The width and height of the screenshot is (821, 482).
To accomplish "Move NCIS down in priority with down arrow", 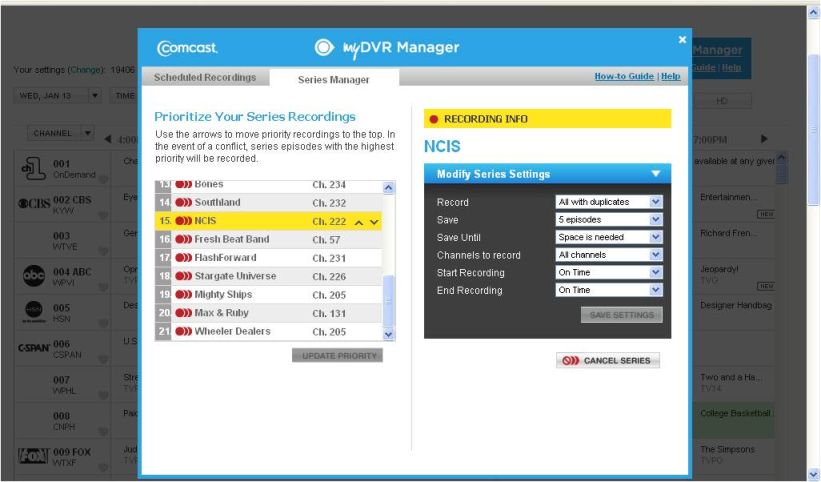I will pyautogui.click(x=374, y=222).
